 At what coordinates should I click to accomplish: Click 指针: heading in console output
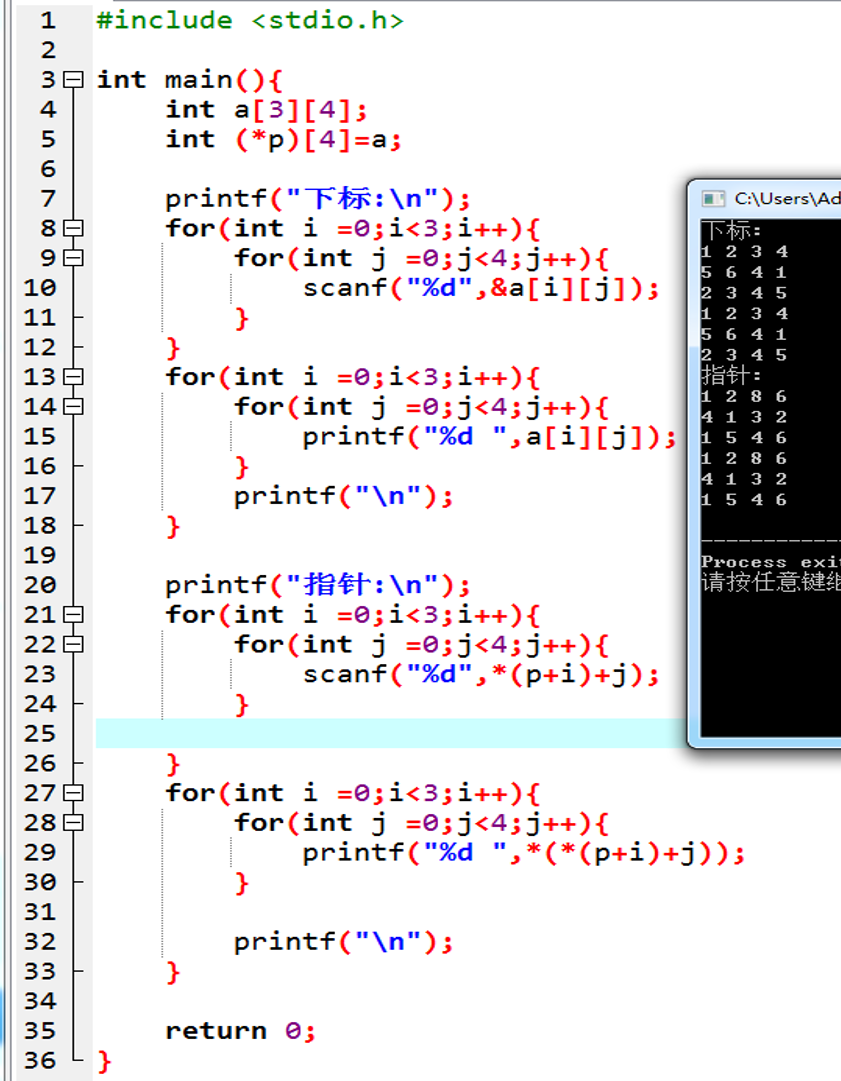coord(731,375)
